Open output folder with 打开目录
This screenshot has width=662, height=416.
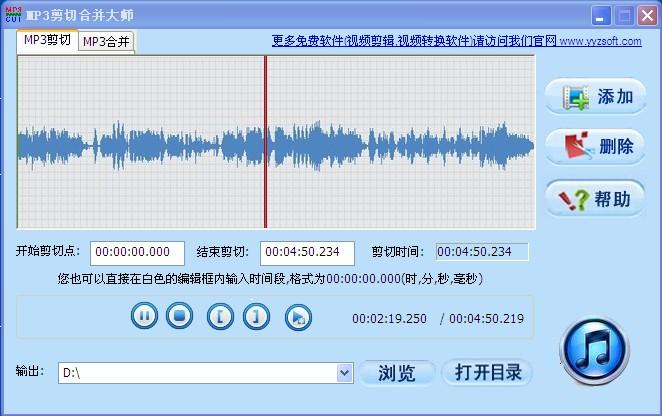[488, 372]
